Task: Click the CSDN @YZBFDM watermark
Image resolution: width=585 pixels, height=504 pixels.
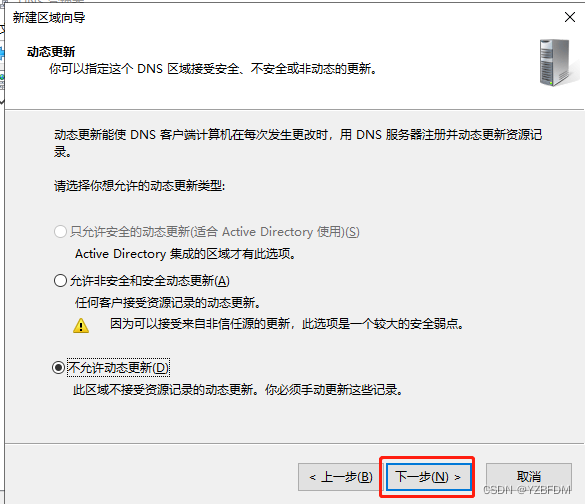Action: (527, 490)
